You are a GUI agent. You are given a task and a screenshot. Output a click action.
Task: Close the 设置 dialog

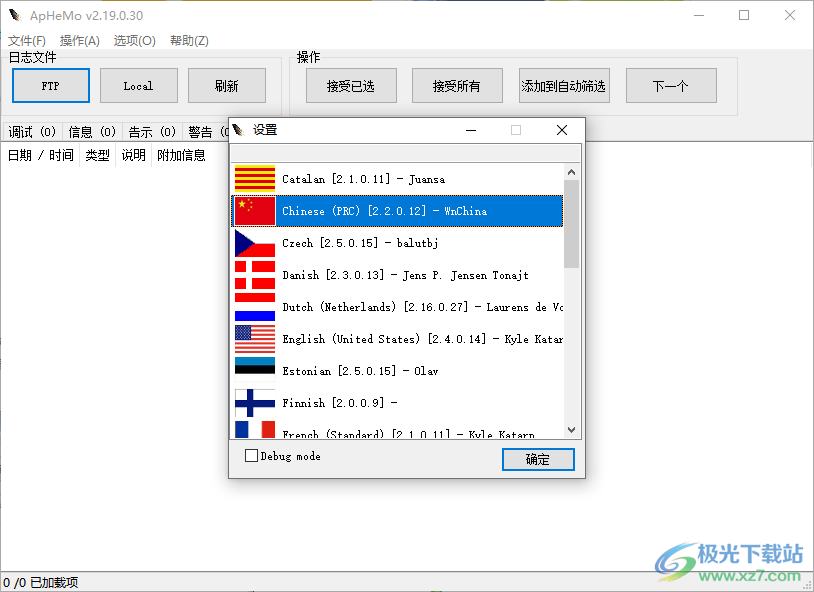click(562, 130)
